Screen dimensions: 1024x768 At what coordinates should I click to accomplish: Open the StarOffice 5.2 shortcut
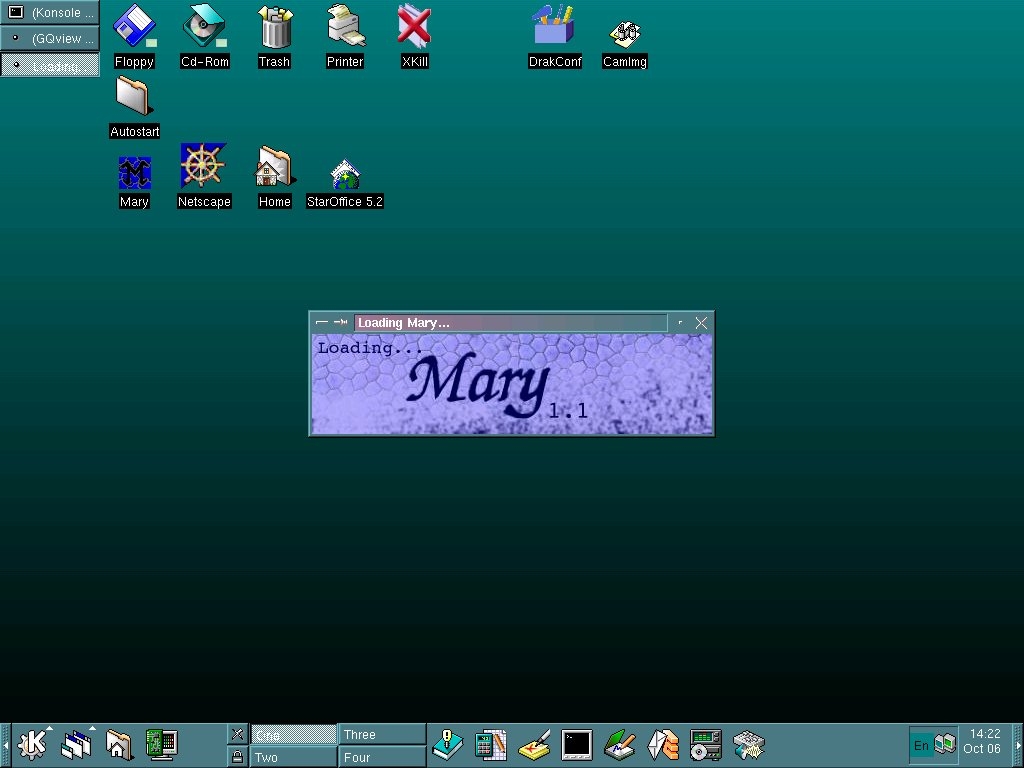[x=344, y=175]
